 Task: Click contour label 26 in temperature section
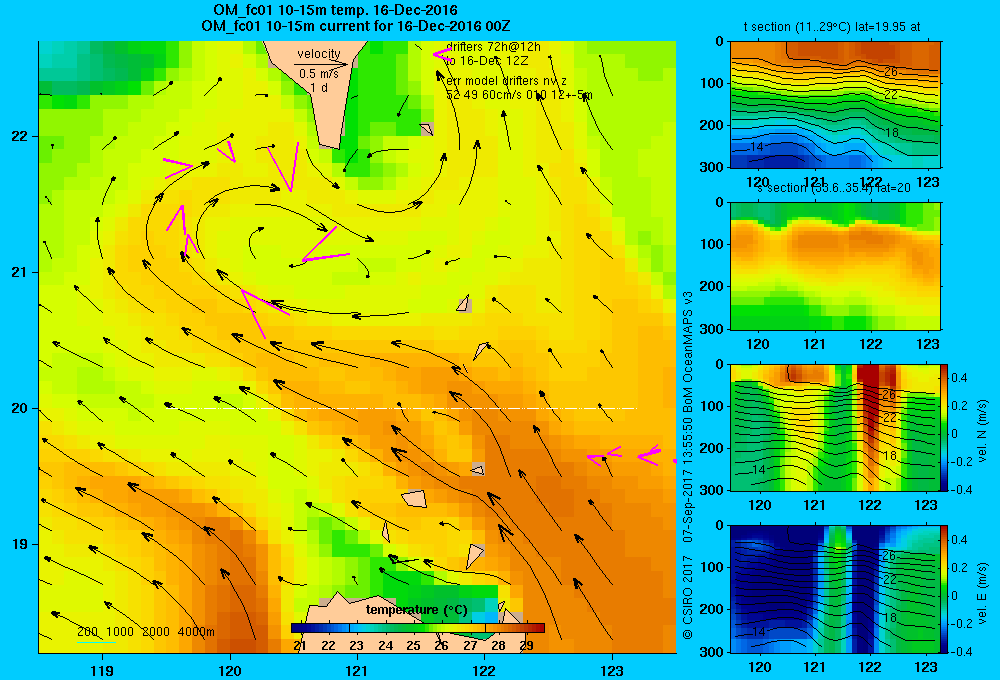[891, 71]
